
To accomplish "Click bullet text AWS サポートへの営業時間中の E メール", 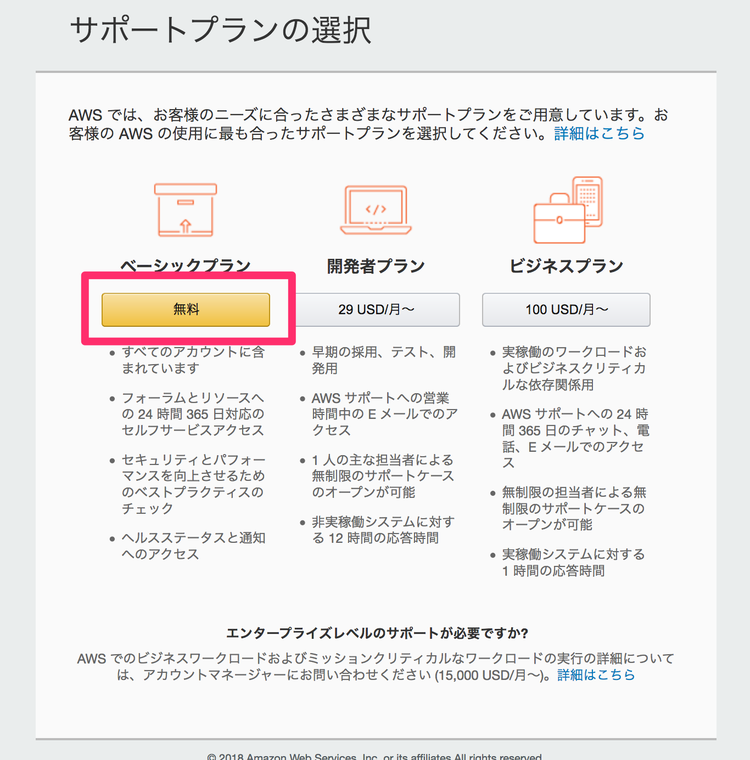I will point(385,414).
